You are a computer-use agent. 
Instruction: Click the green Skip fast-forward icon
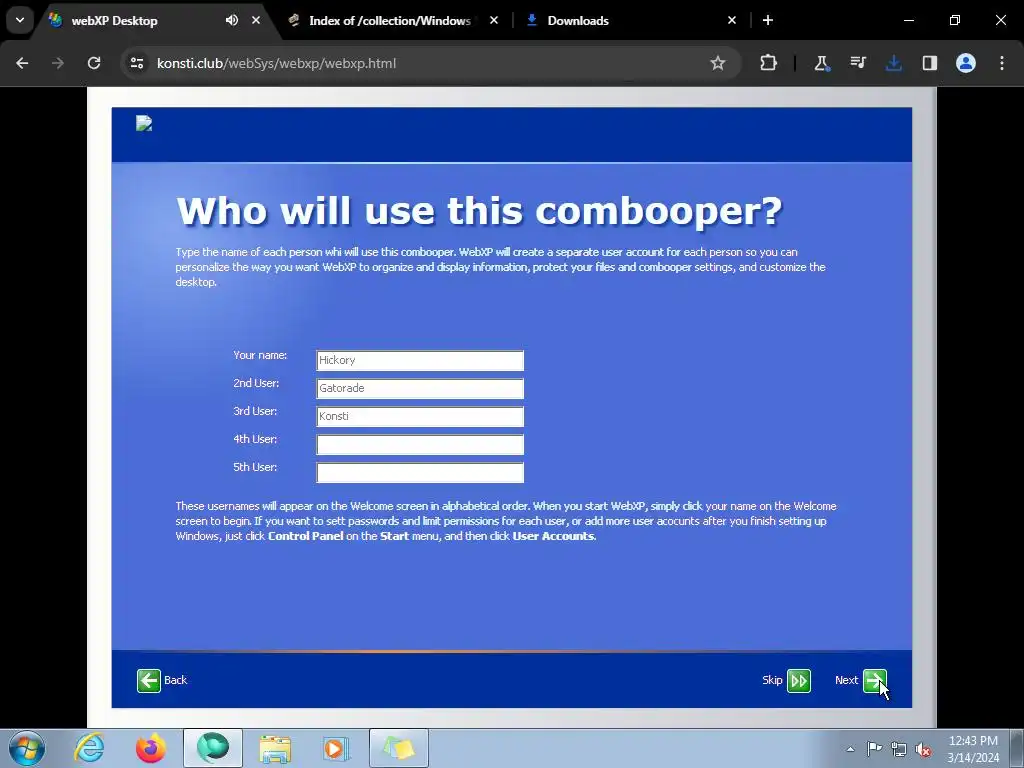(x=799, y=680)
